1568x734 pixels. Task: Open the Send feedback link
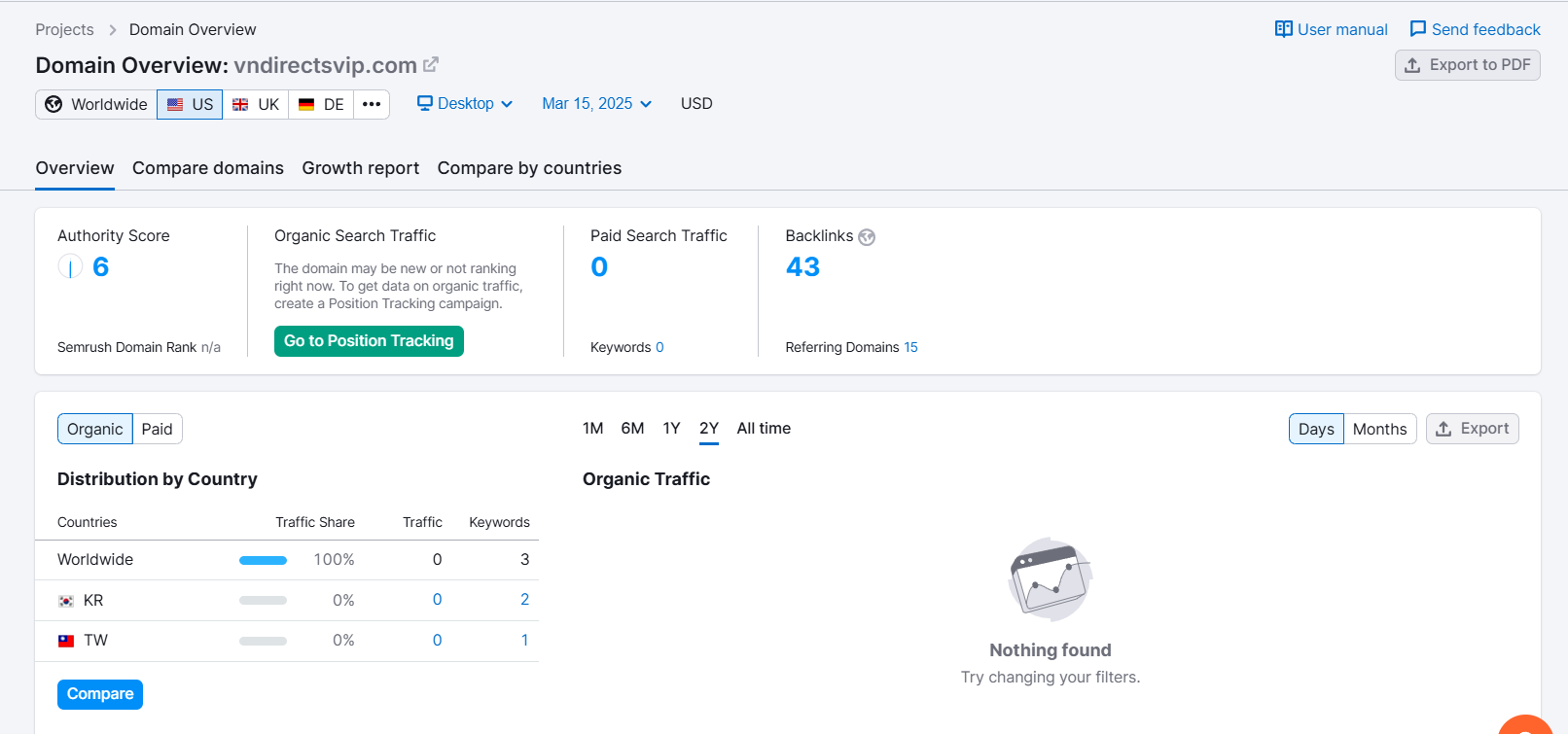1475,29
